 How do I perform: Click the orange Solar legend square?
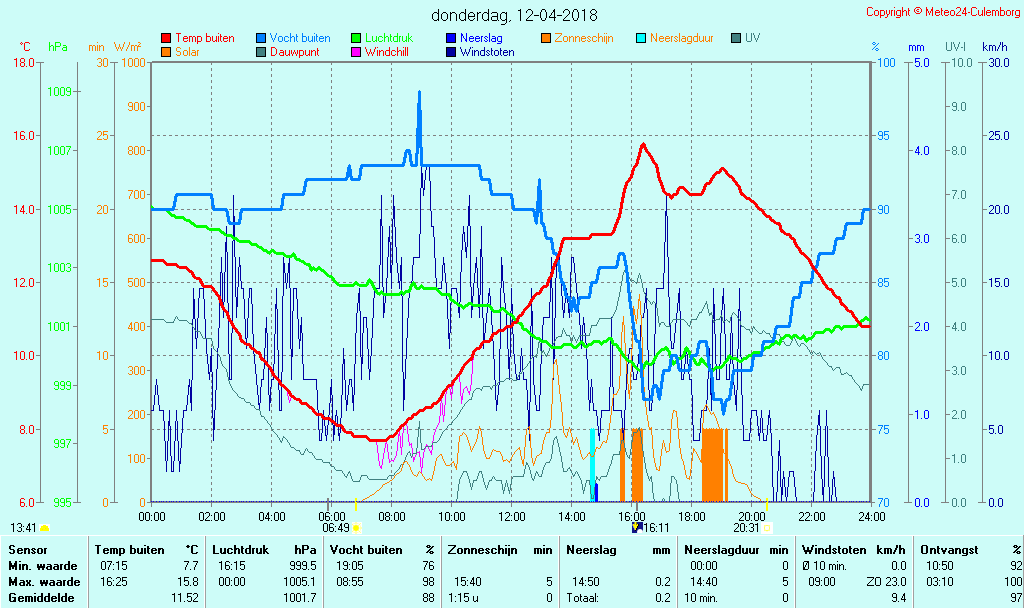(166, 52)
